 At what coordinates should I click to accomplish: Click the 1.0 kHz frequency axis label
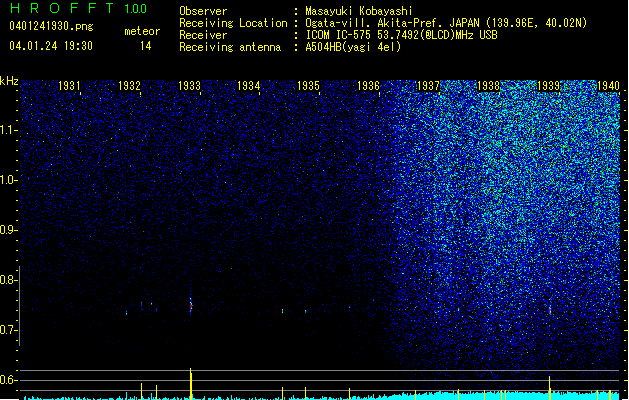pos(8,181)
